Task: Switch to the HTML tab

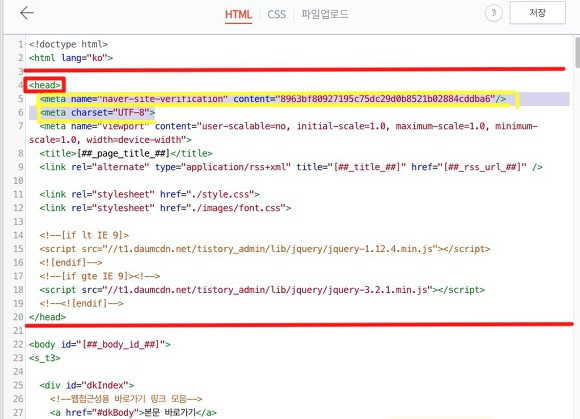Action: coord(238,14)
